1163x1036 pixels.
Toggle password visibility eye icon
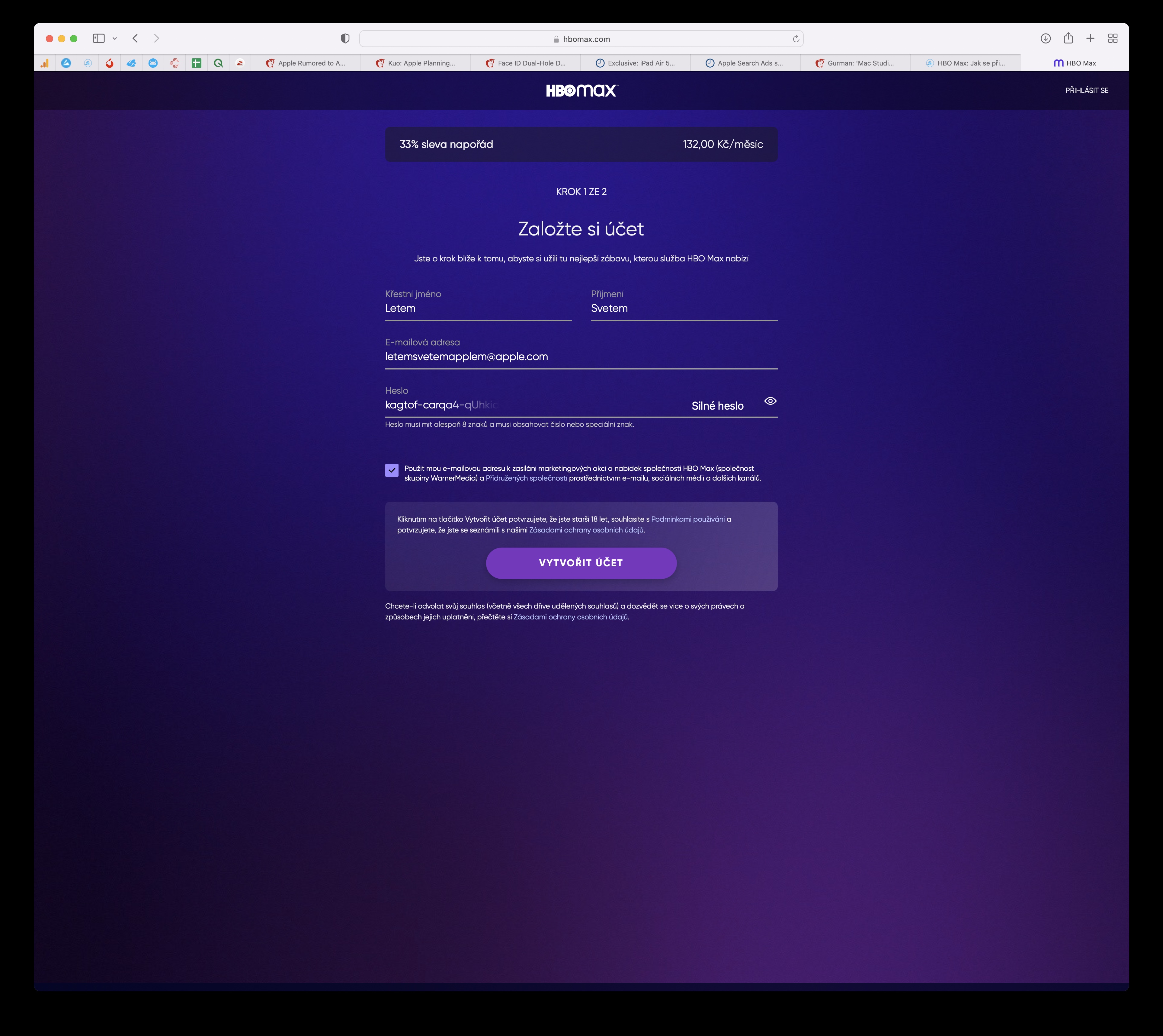coord(770,401)
